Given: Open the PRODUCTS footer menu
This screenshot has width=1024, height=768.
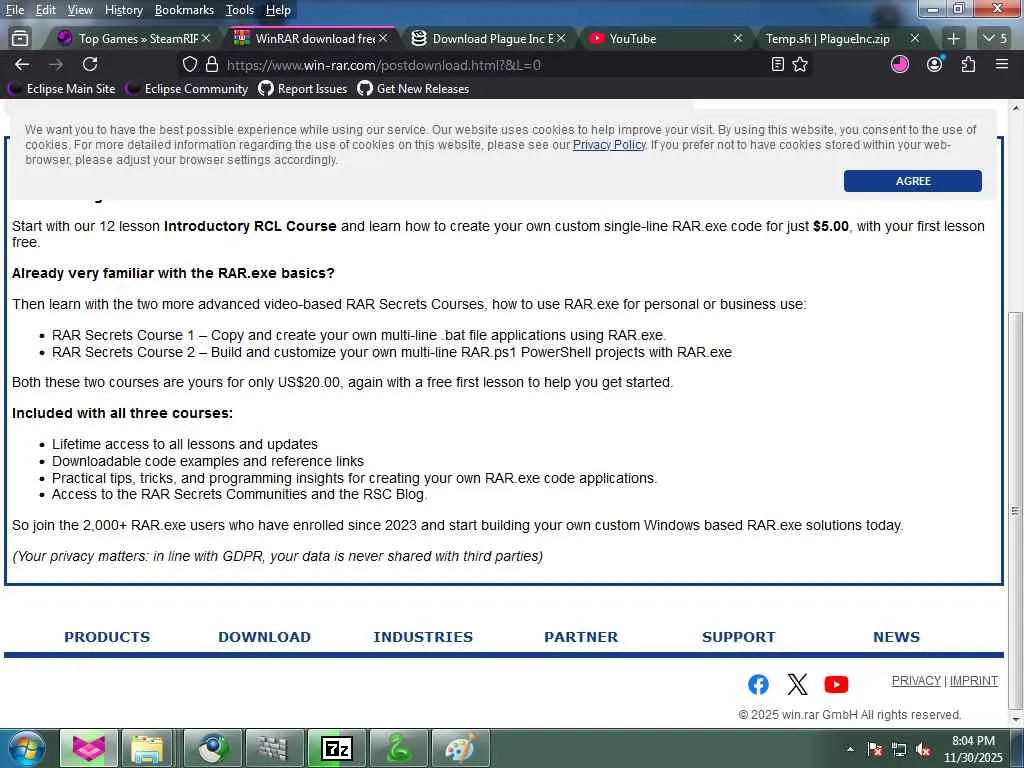Looking at the screenshot, I should (107, 637).
